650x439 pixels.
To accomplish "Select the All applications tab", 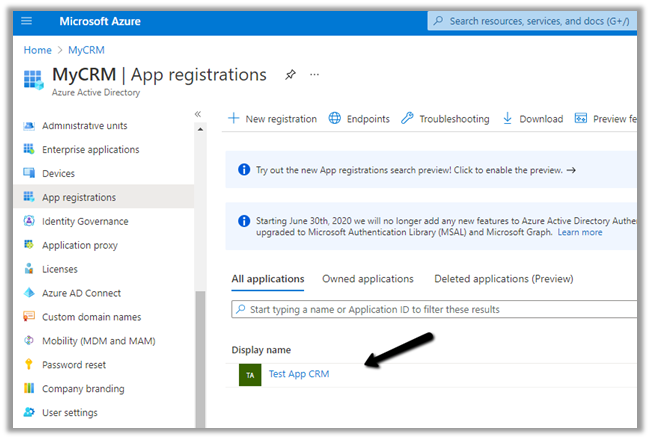I will tap(268, 279).
